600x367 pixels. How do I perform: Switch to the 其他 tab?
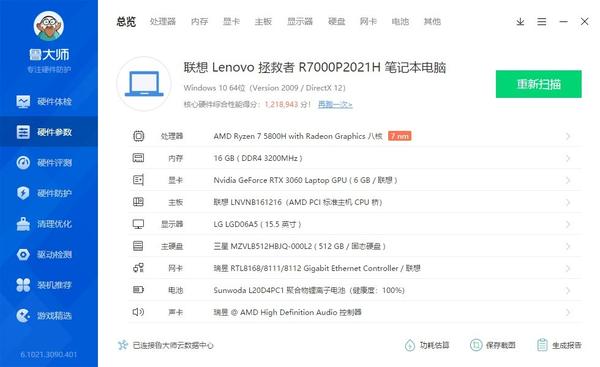[x=432, y=21]
